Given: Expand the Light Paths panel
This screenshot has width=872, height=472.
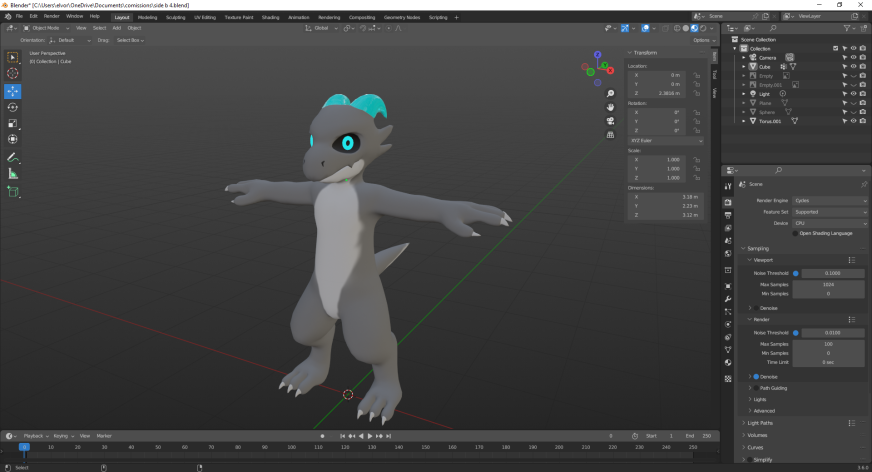Looking at the screenshot, I should (760, 423).
